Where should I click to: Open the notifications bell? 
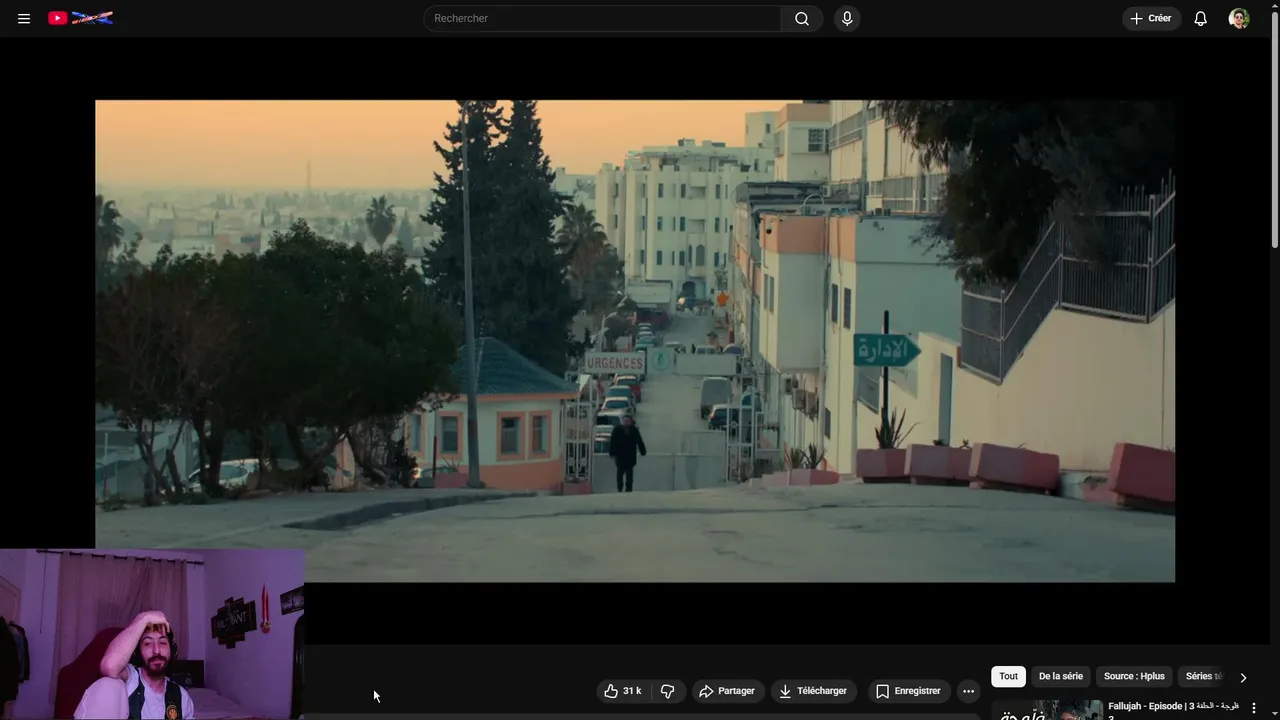[x=1201, y=18]
